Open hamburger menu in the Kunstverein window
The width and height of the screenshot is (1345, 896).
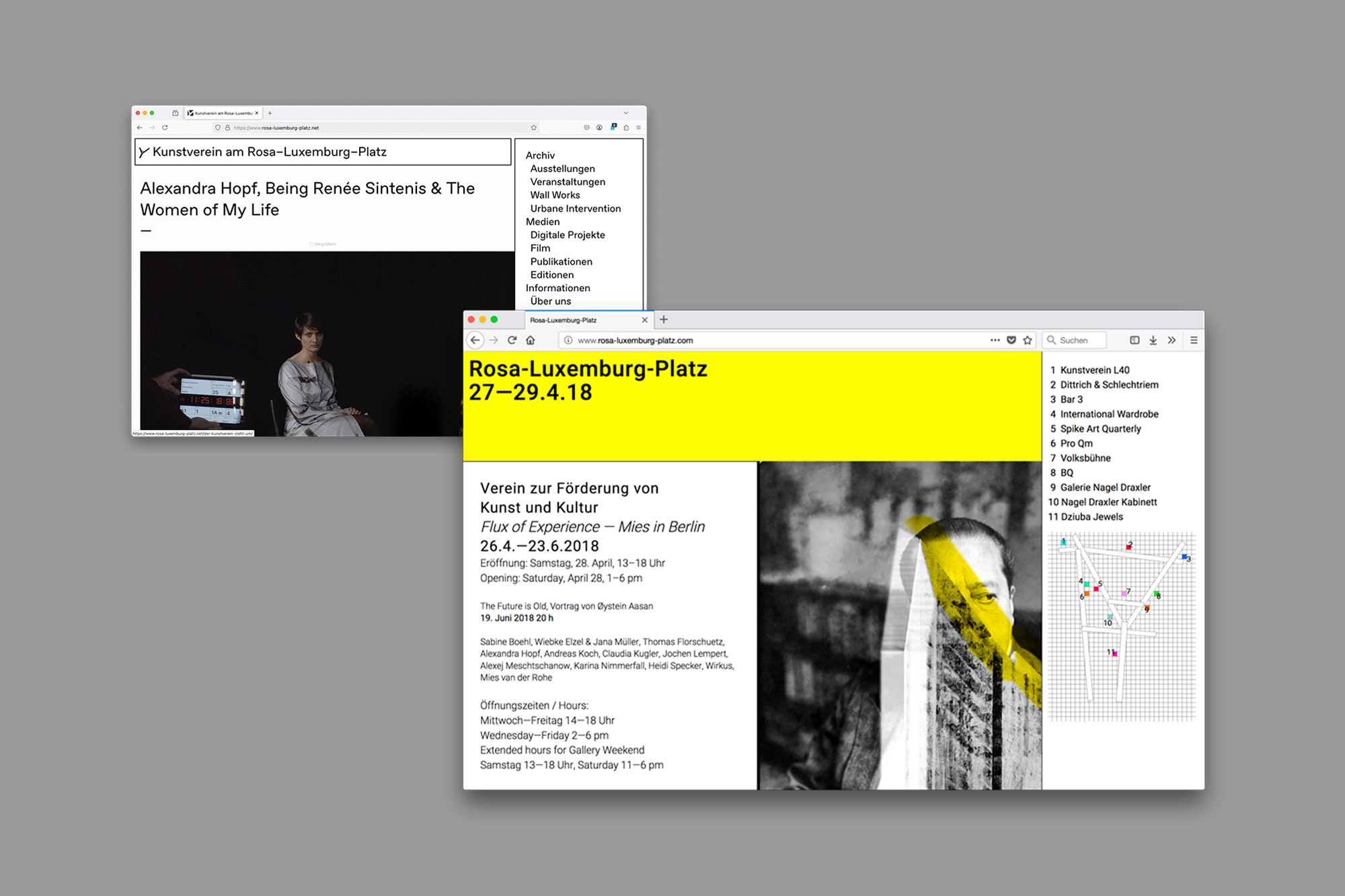639,128
